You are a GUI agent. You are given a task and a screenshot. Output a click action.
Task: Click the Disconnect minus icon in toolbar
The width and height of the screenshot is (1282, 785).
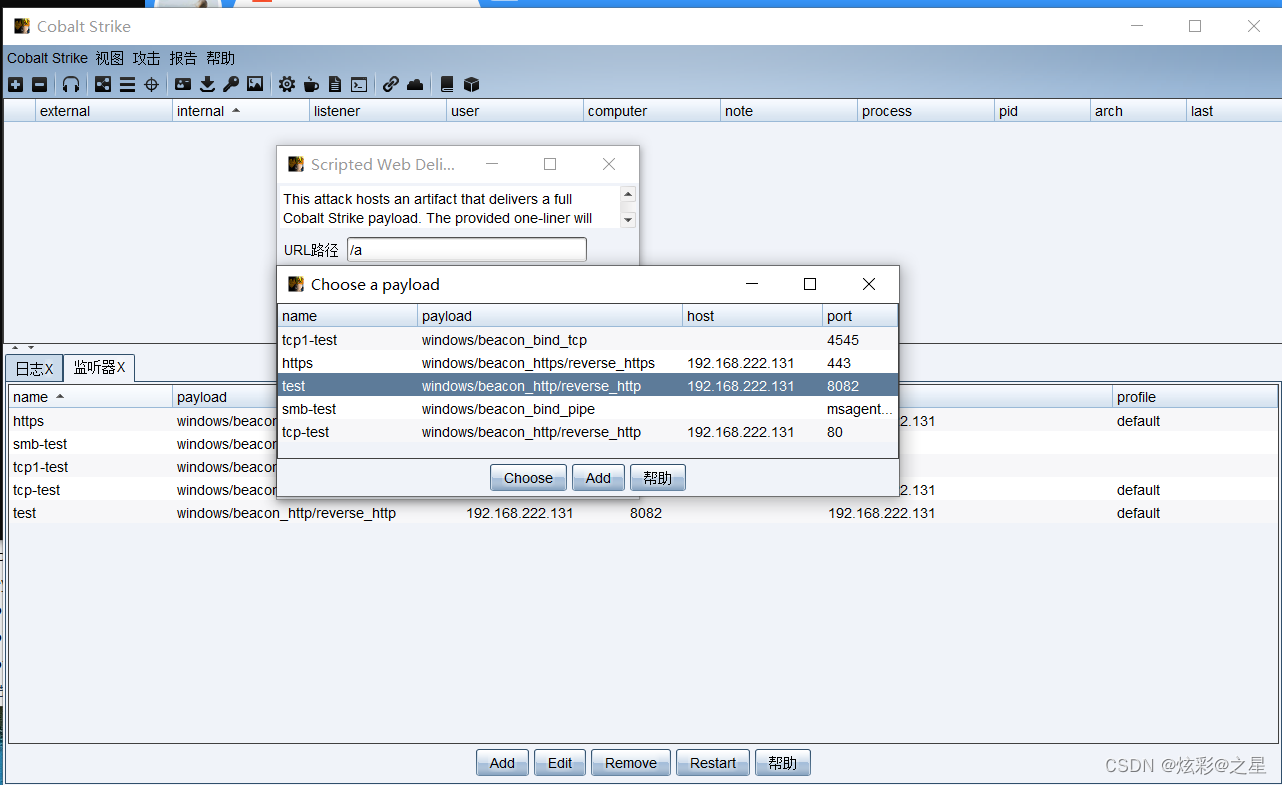[39, 85]
